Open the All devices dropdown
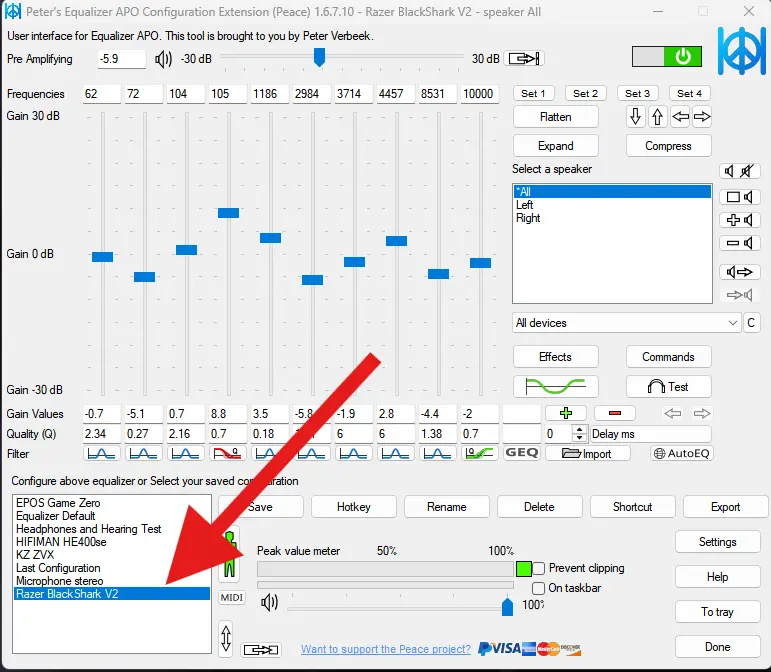The image size is (771, 672). coord(626,323)
